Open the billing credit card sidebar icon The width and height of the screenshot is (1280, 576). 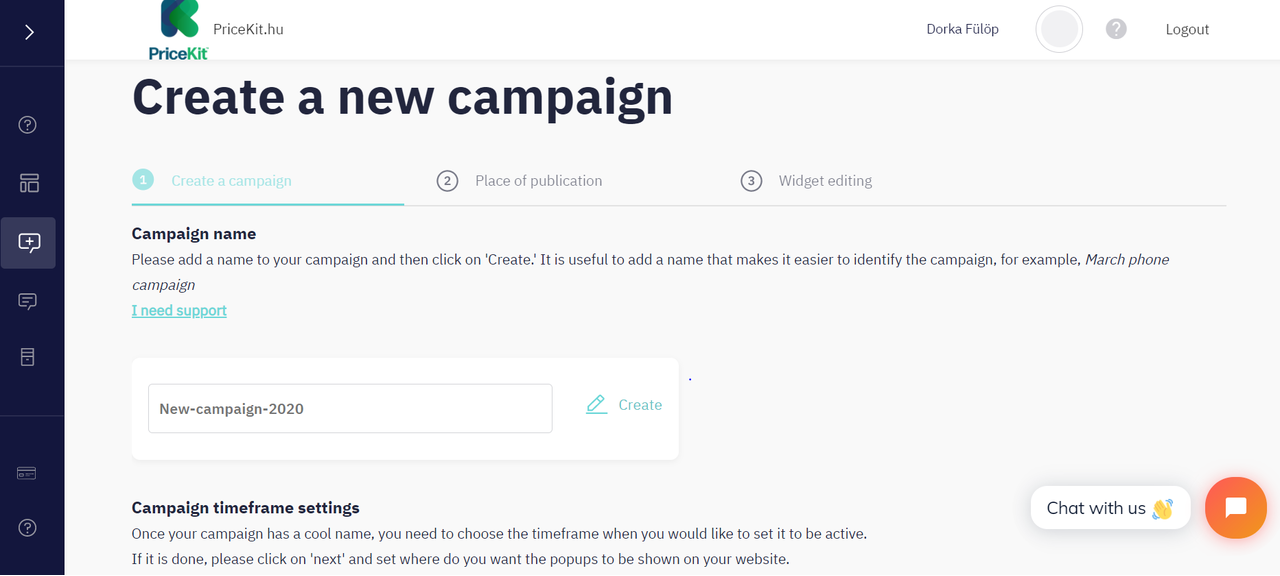click(x=27, y=473)
